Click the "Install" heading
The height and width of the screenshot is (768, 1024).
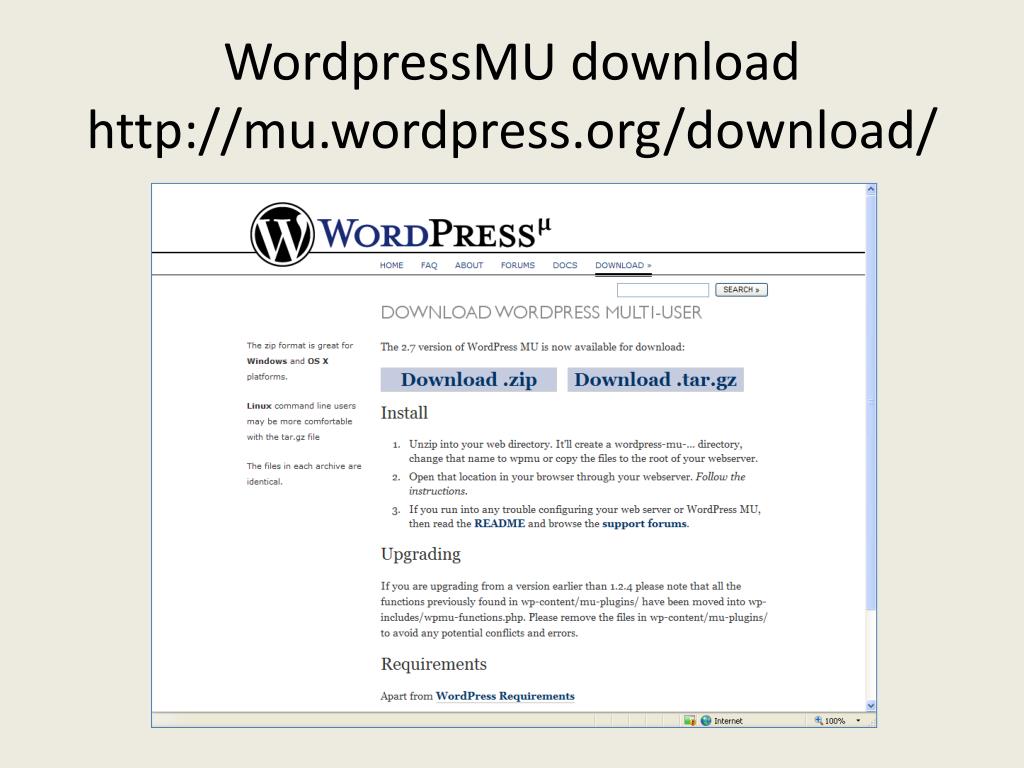point(404,413)
